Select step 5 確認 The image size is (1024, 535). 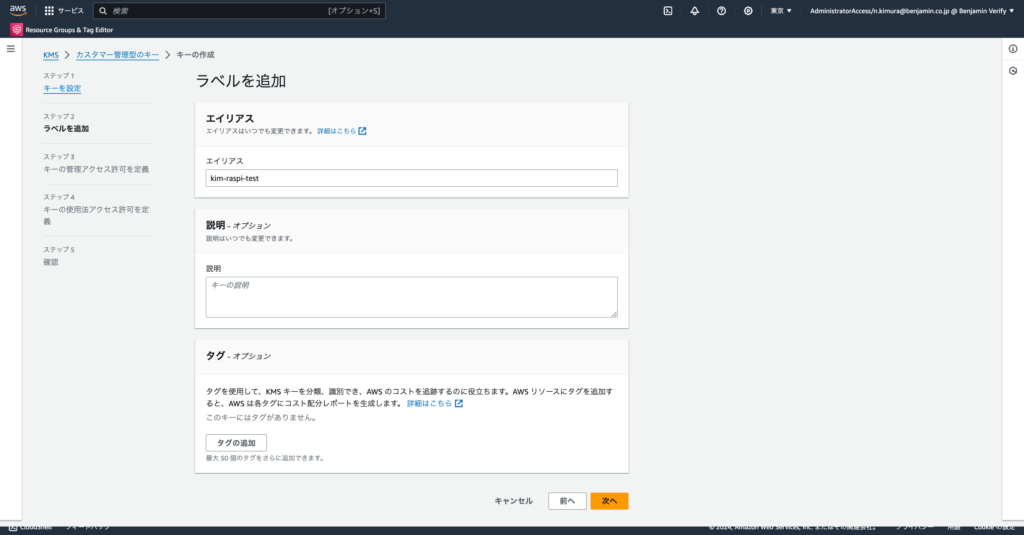[x=51, y=262]
